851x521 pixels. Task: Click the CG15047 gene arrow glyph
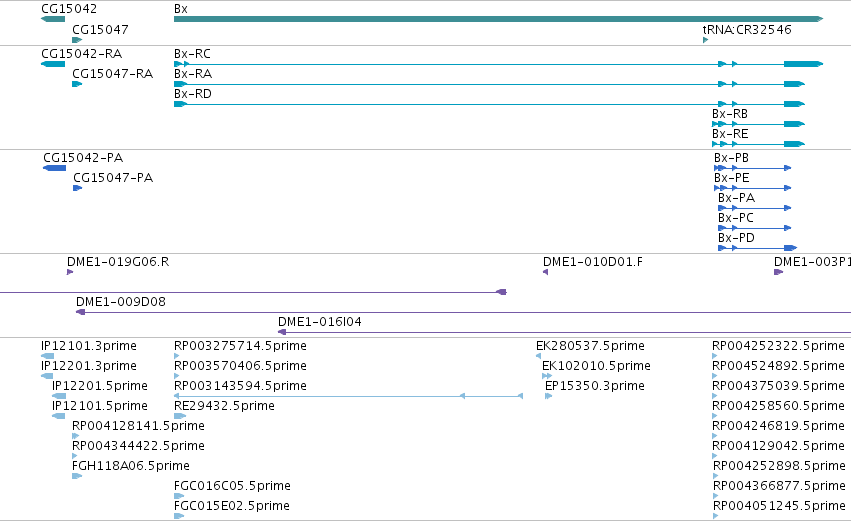77,40
